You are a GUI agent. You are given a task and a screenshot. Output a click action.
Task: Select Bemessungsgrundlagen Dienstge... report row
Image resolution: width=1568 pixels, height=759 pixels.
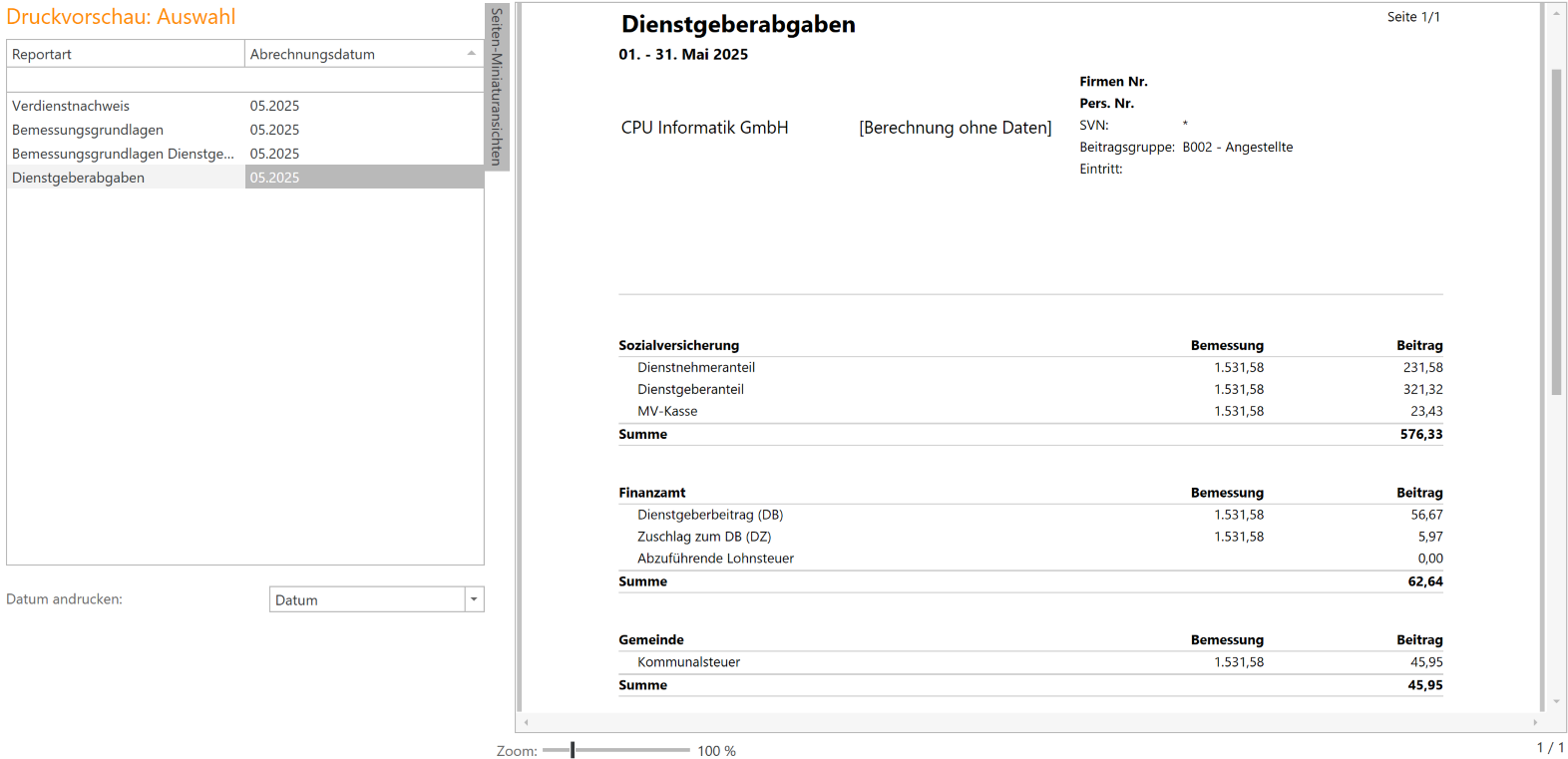click(245, 154)
